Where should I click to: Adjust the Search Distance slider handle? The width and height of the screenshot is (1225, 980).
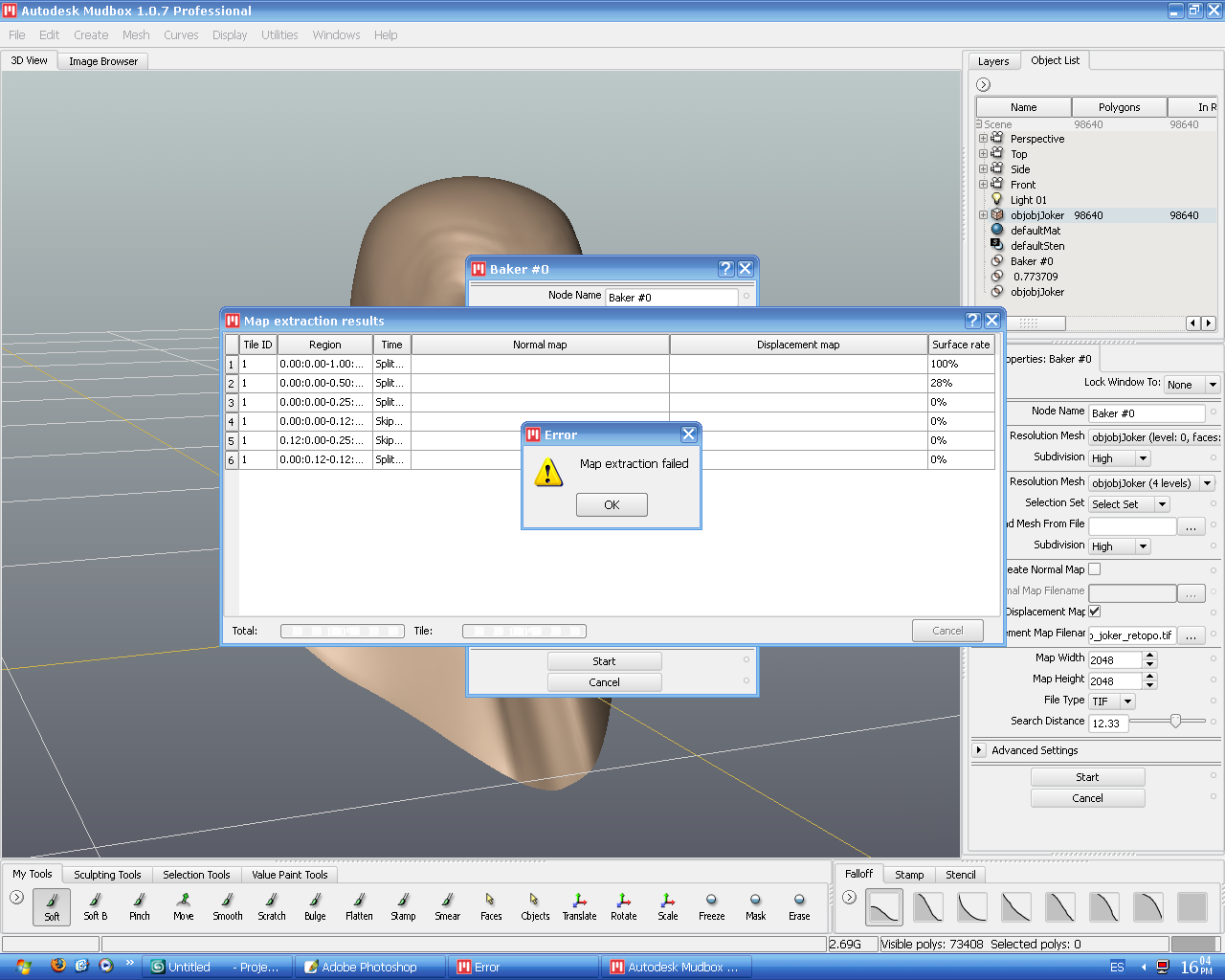(x=1175, y=721)
